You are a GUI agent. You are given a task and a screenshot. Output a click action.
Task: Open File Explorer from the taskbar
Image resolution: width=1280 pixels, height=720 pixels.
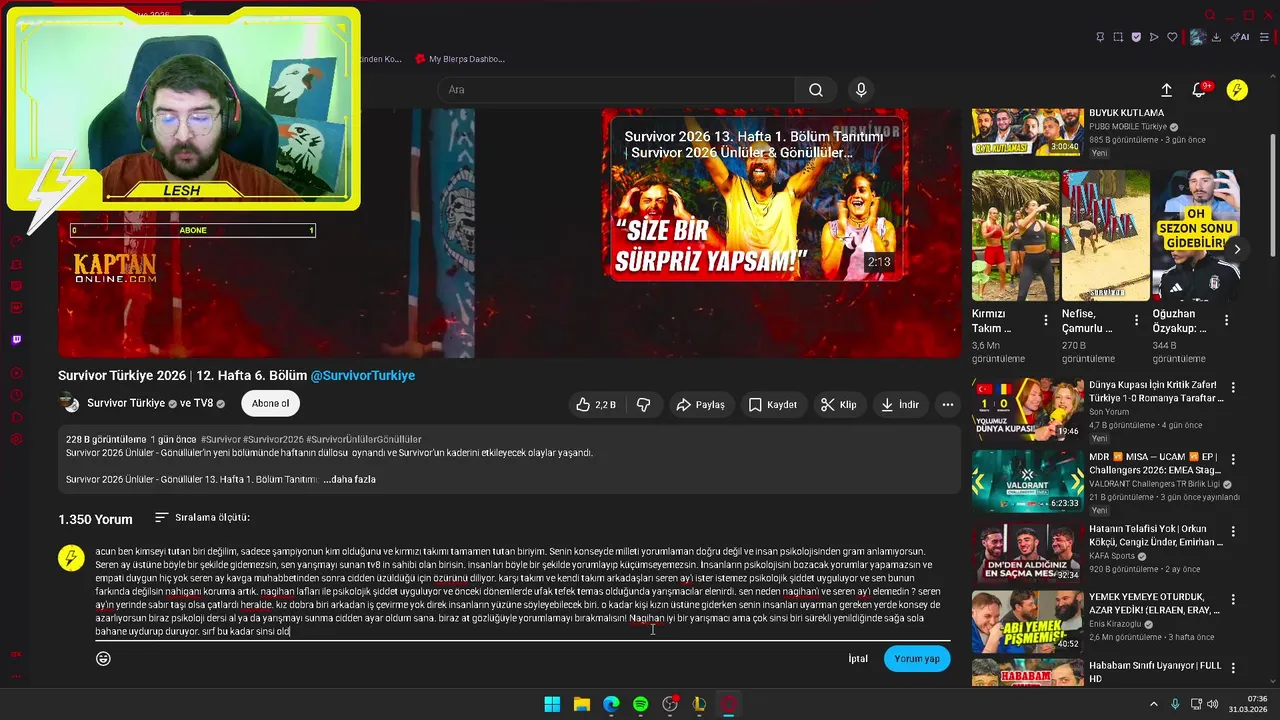pos(581,704)
